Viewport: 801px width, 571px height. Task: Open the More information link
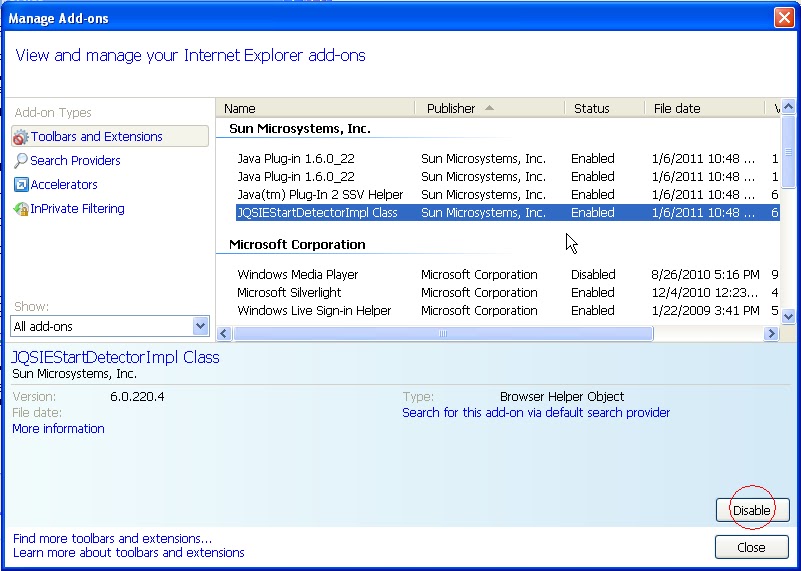point(58,429)
